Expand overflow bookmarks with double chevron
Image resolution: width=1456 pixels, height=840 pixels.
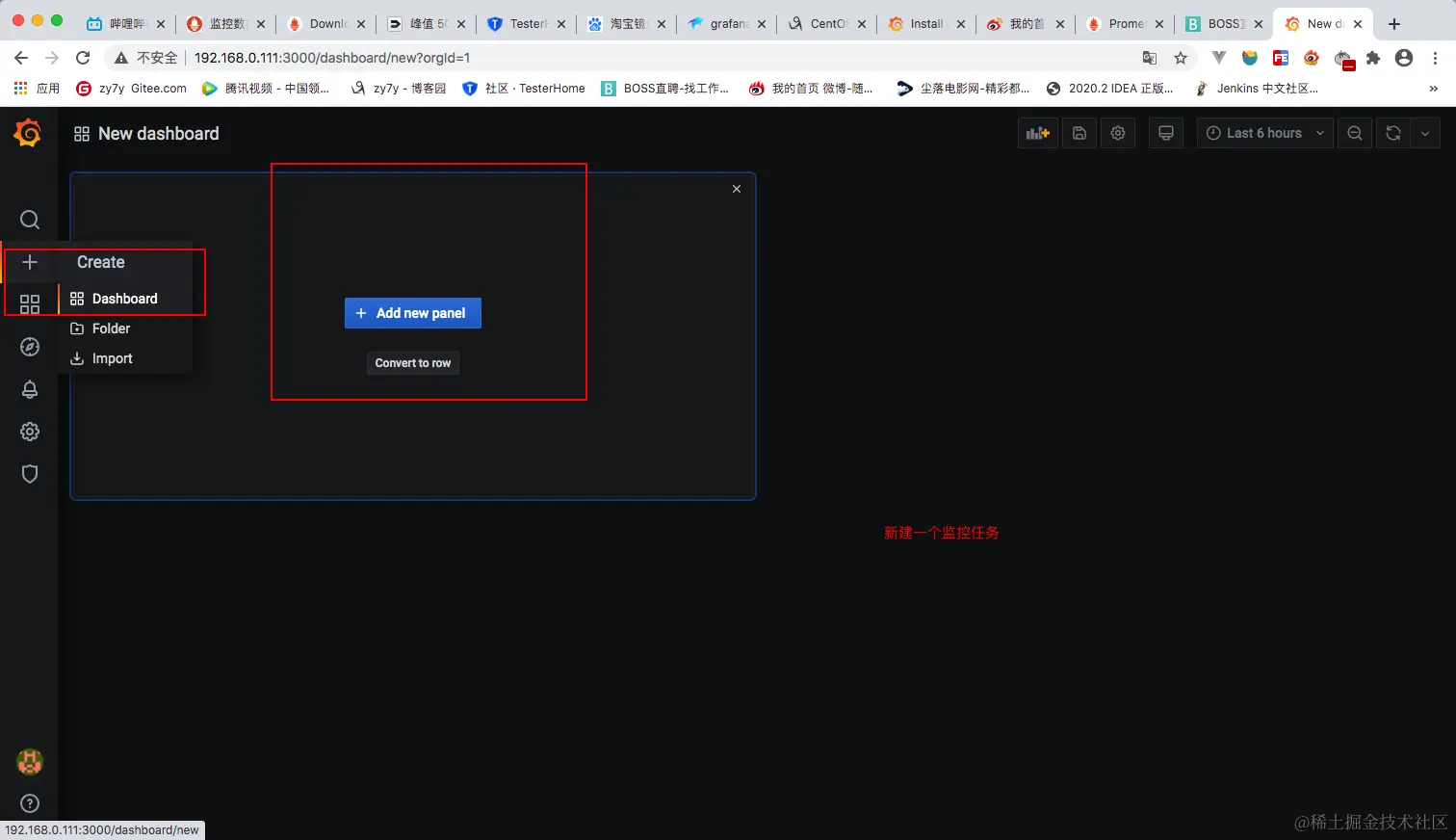point(1434,88)
